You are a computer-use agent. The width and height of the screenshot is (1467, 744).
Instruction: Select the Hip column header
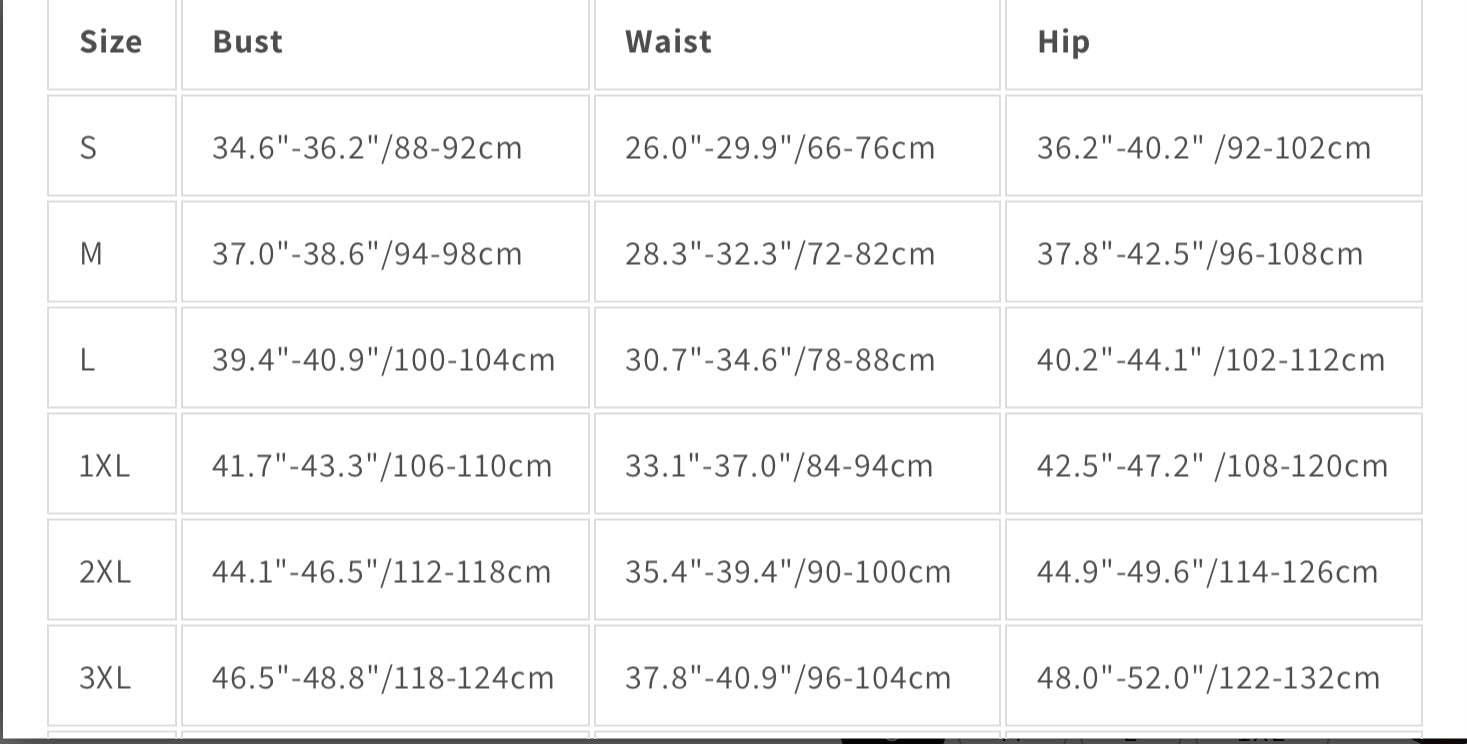(1213, 42)
